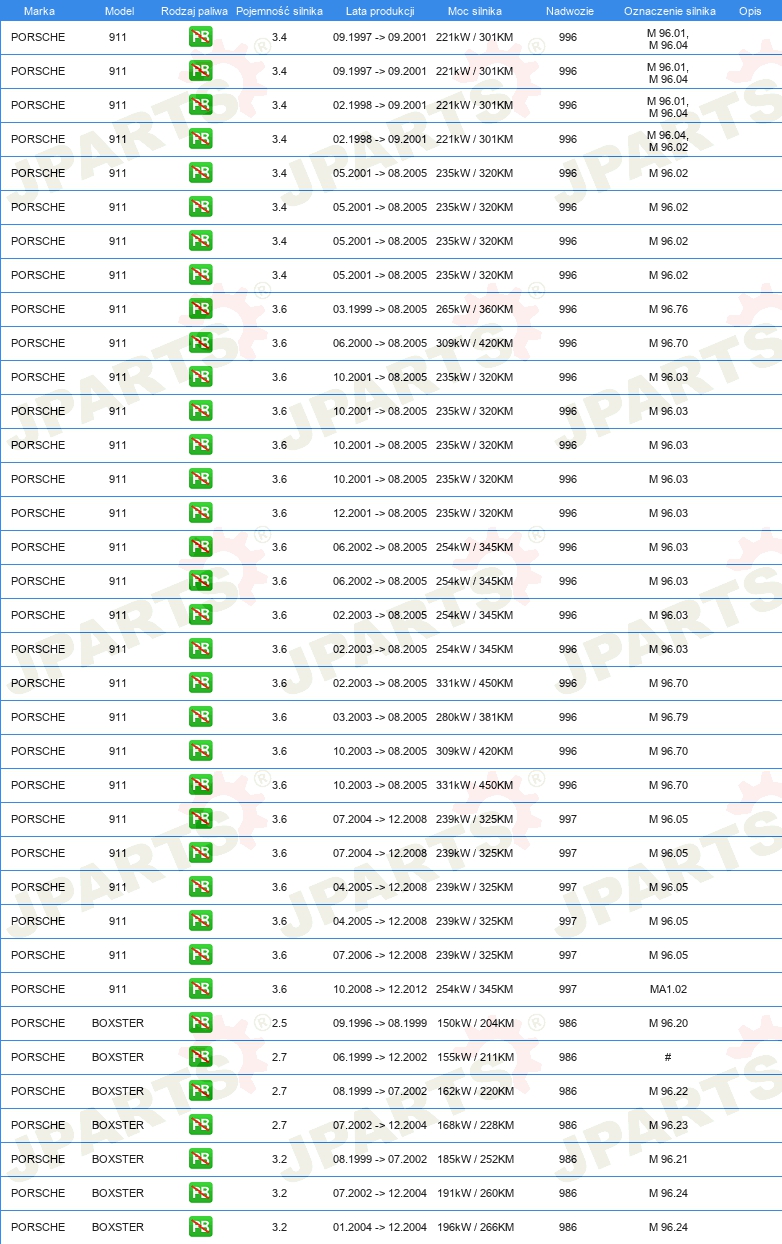782x1244 pixels.
Task: Select power cell 265kW / 360KM
Action: 474,309
